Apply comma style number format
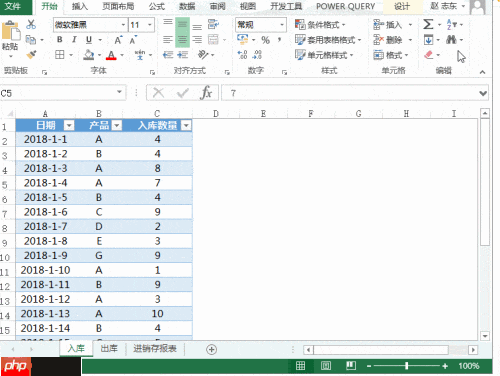The height and width of the screenshot is (376, 500). point(280,40)
